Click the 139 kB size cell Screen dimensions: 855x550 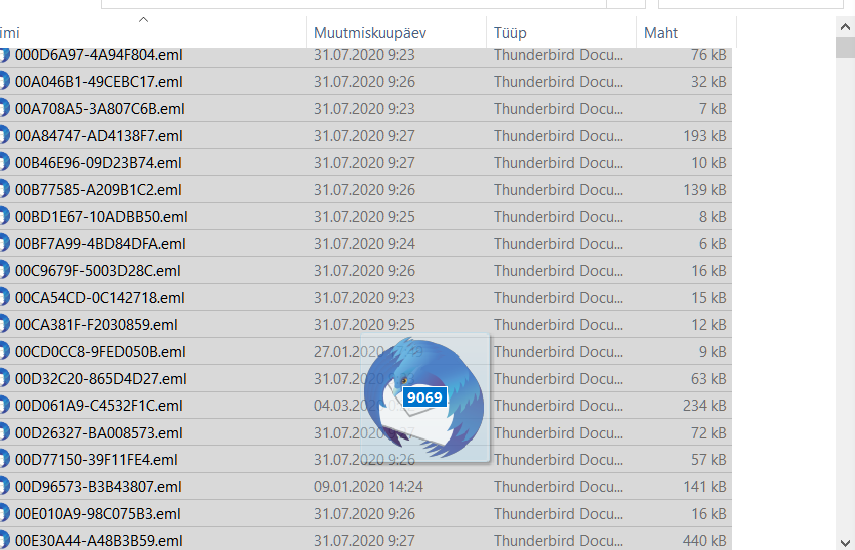pyautogui.click(x=705, y=190)
